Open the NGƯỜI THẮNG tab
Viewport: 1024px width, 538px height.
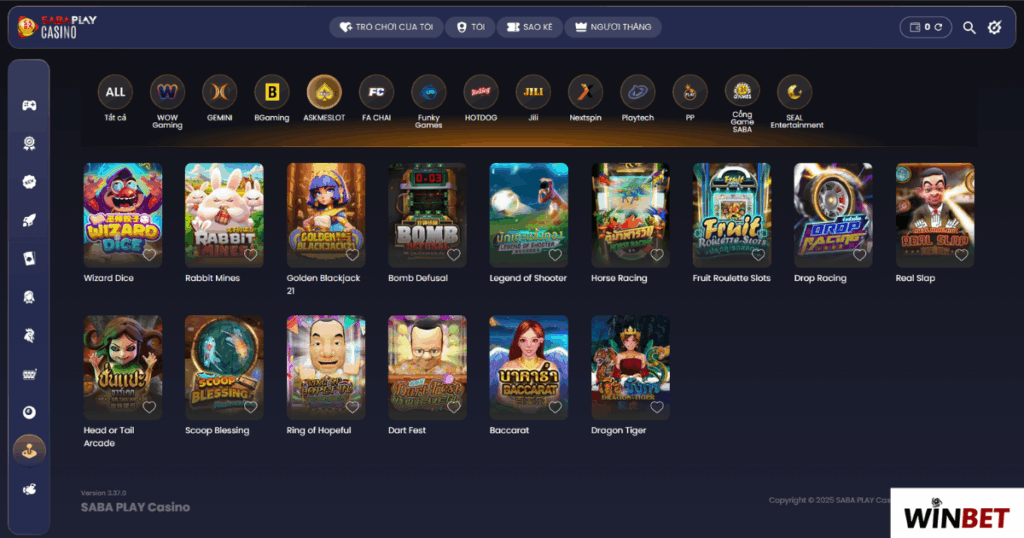(x=613, y=27)
